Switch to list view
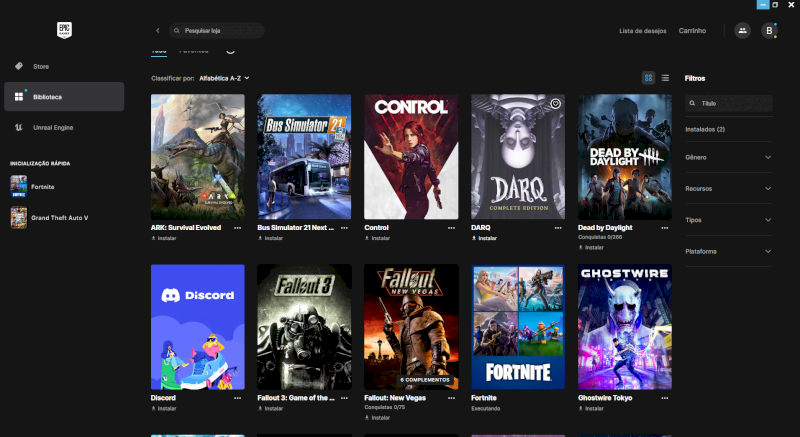The image size is (800, 437). coord(665,77)
